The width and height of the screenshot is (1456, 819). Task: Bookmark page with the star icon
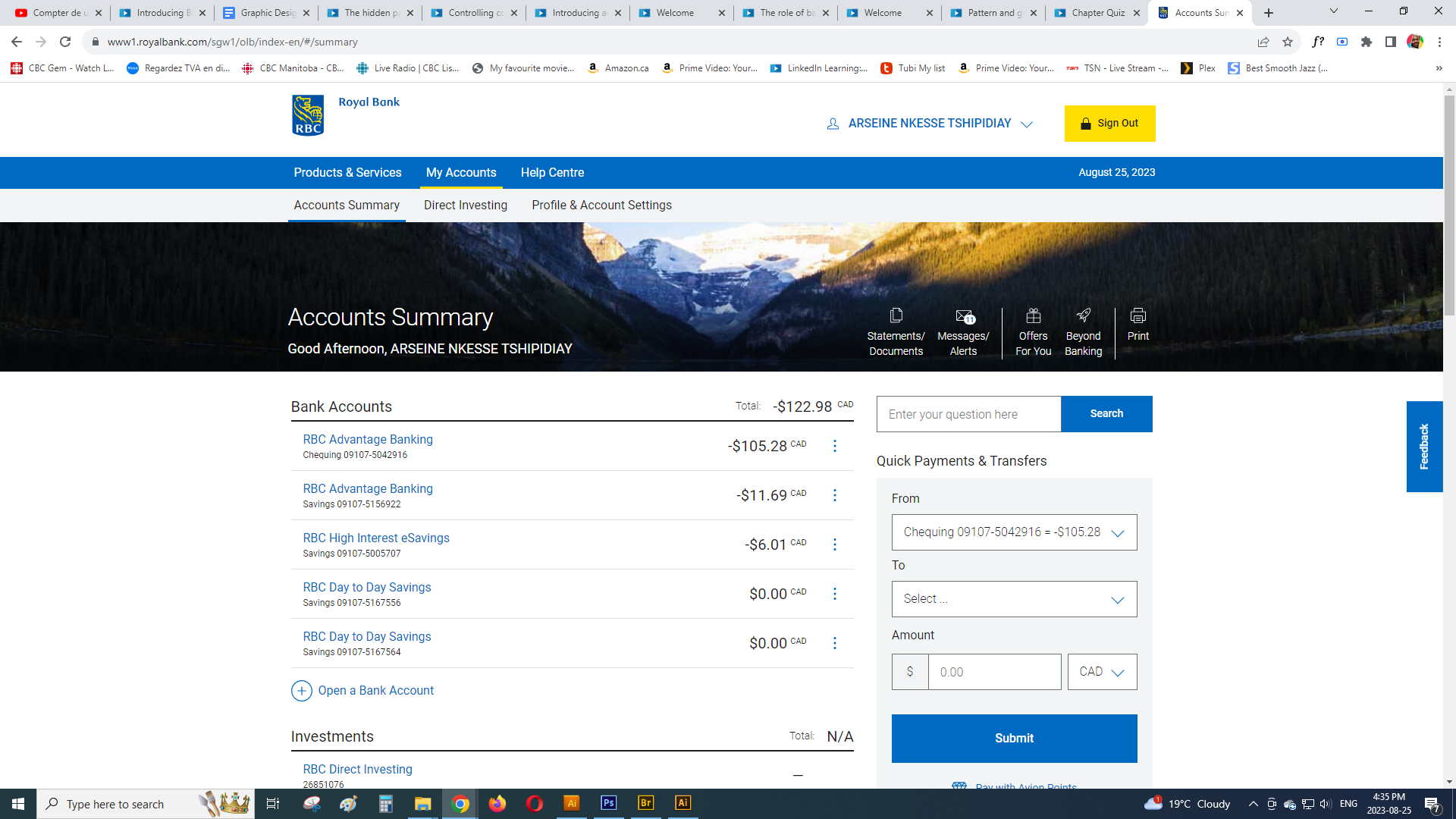(1287, 42)
